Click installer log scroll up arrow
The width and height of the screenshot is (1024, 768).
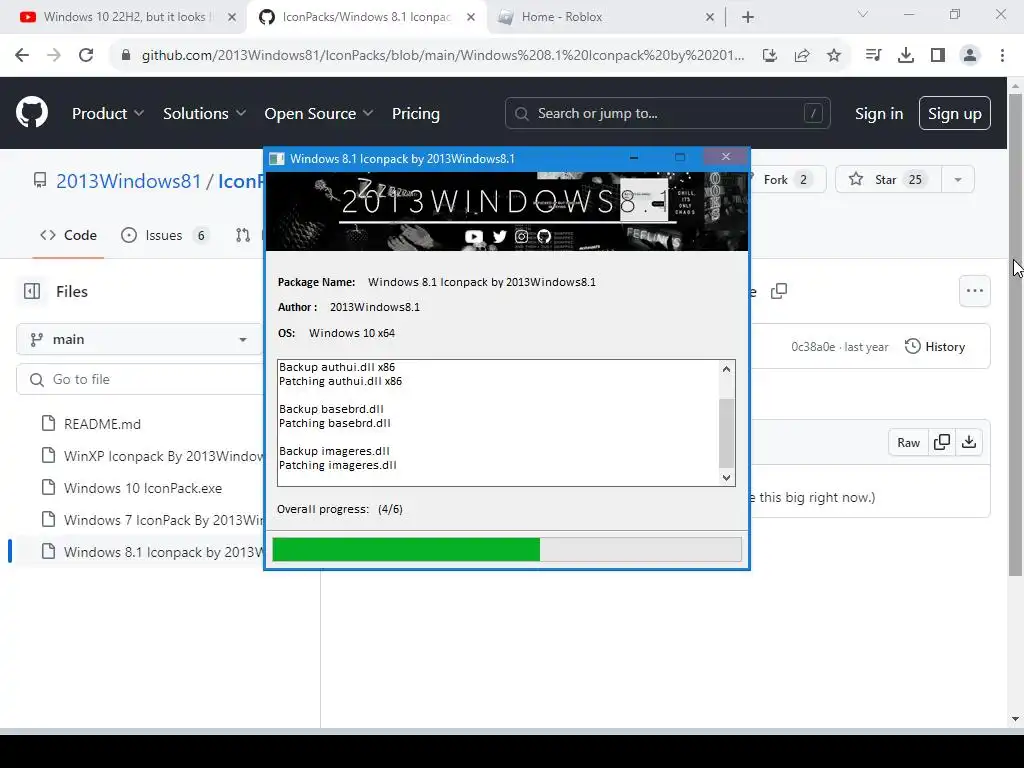(x=726, y=369)
